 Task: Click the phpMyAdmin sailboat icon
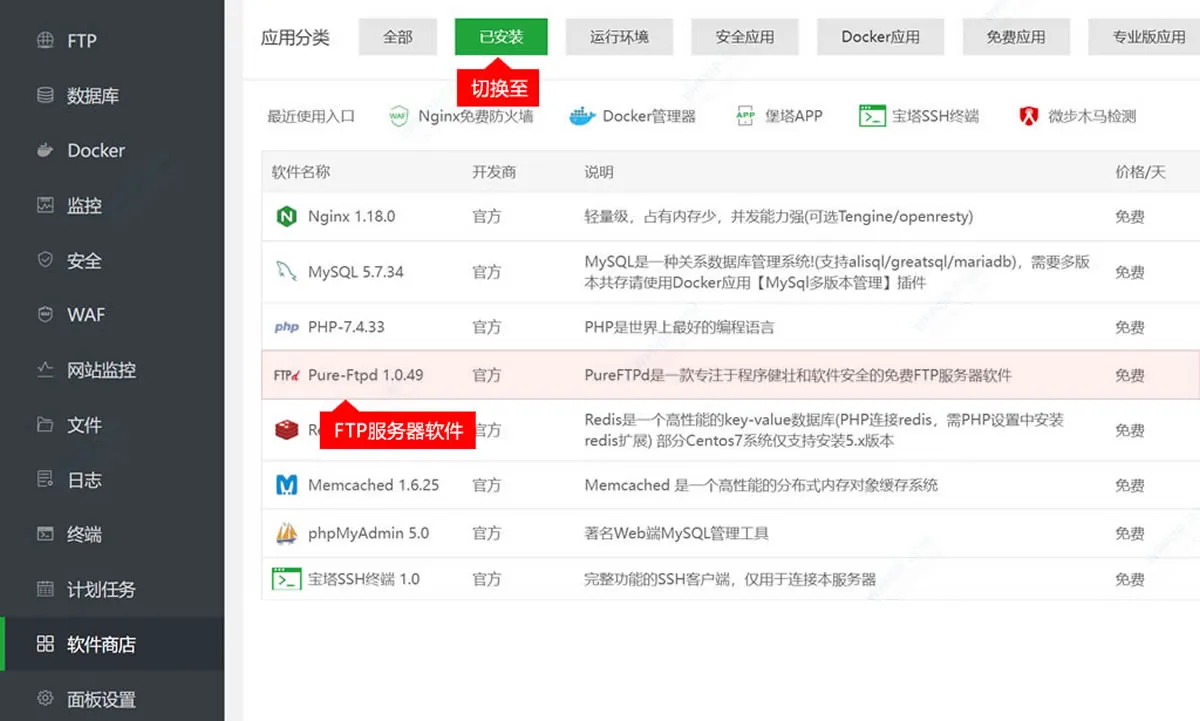tap(287, 533)
